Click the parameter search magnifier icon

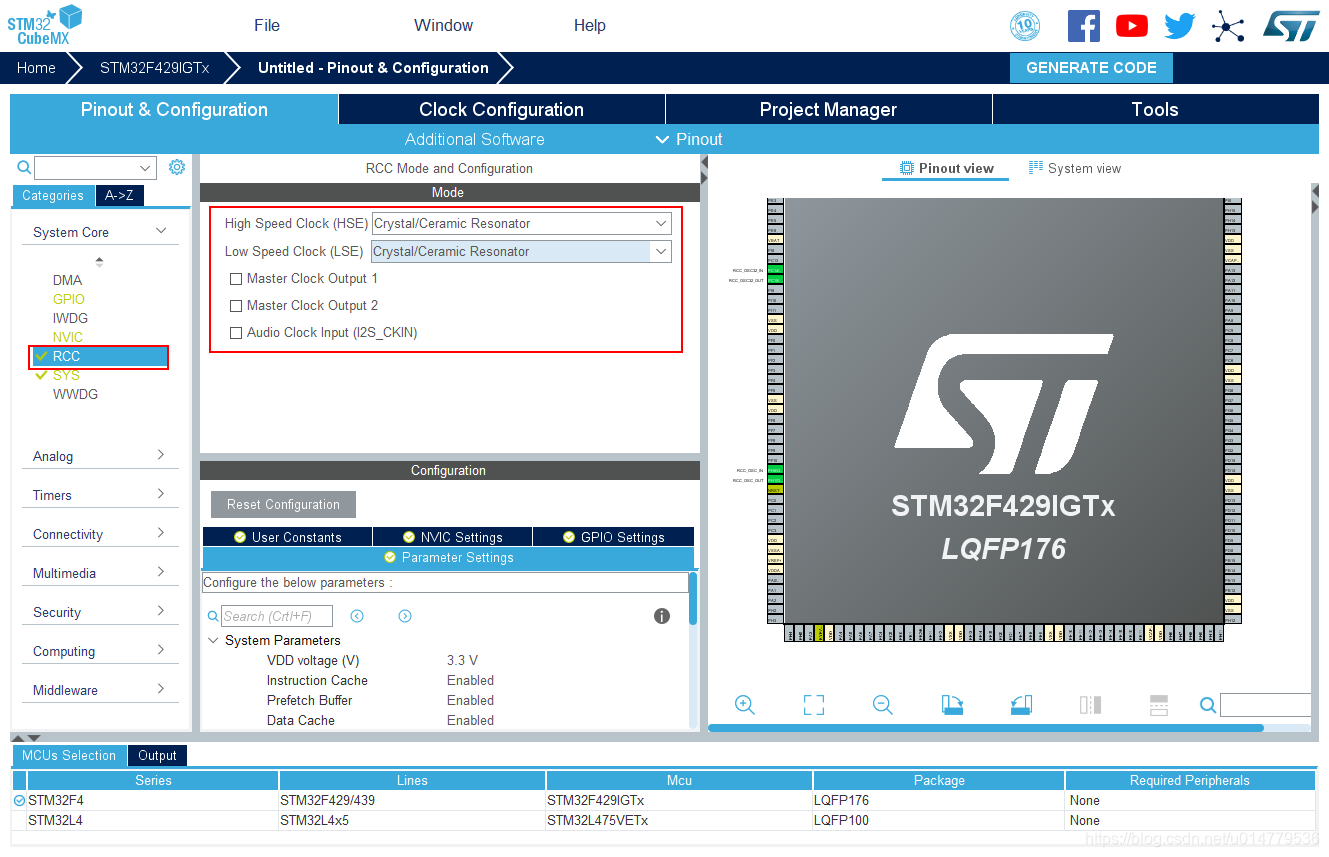coord(213,617)
